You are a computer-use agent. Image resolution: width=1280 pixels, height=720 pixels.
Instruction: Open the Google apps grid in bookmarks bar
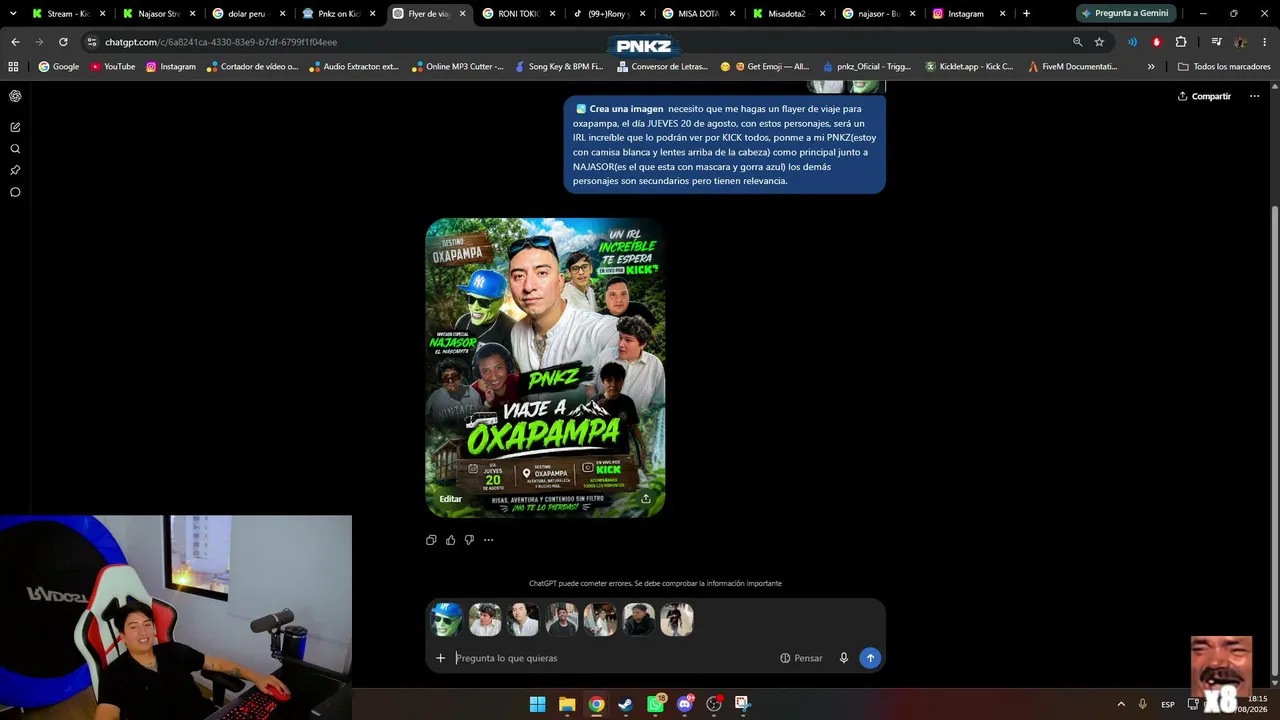[13, 67]
